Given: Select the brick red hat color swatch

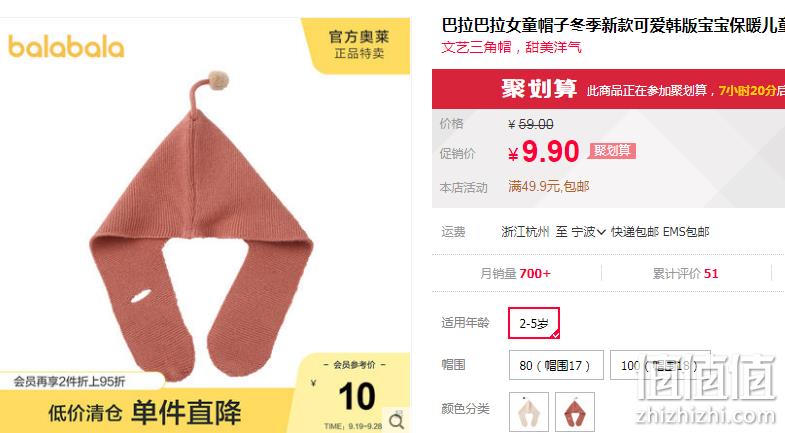Looking at the screenshot, I should 575,412.
